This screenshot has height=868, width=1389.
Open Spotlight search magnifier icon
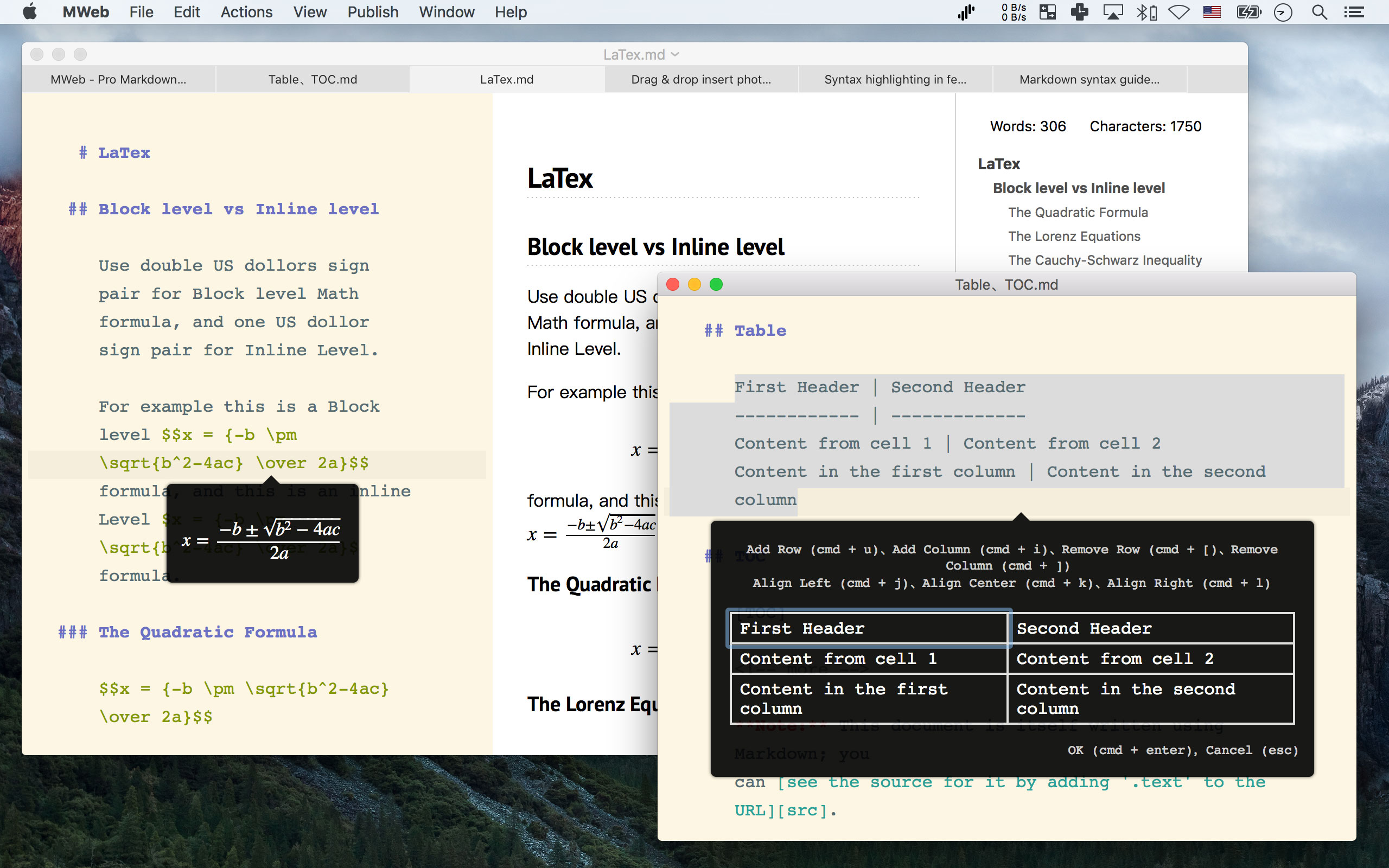(x=1319, y=12)
